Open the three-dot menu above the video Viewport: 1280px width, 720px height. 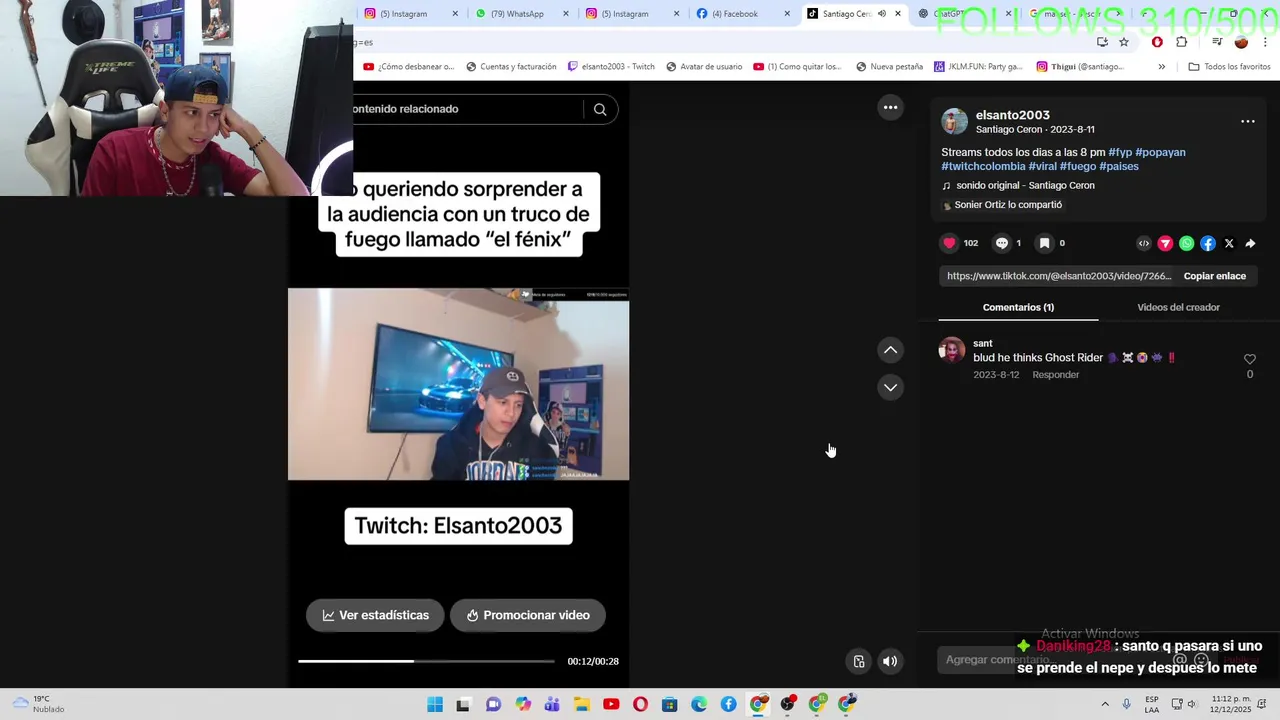890,107
